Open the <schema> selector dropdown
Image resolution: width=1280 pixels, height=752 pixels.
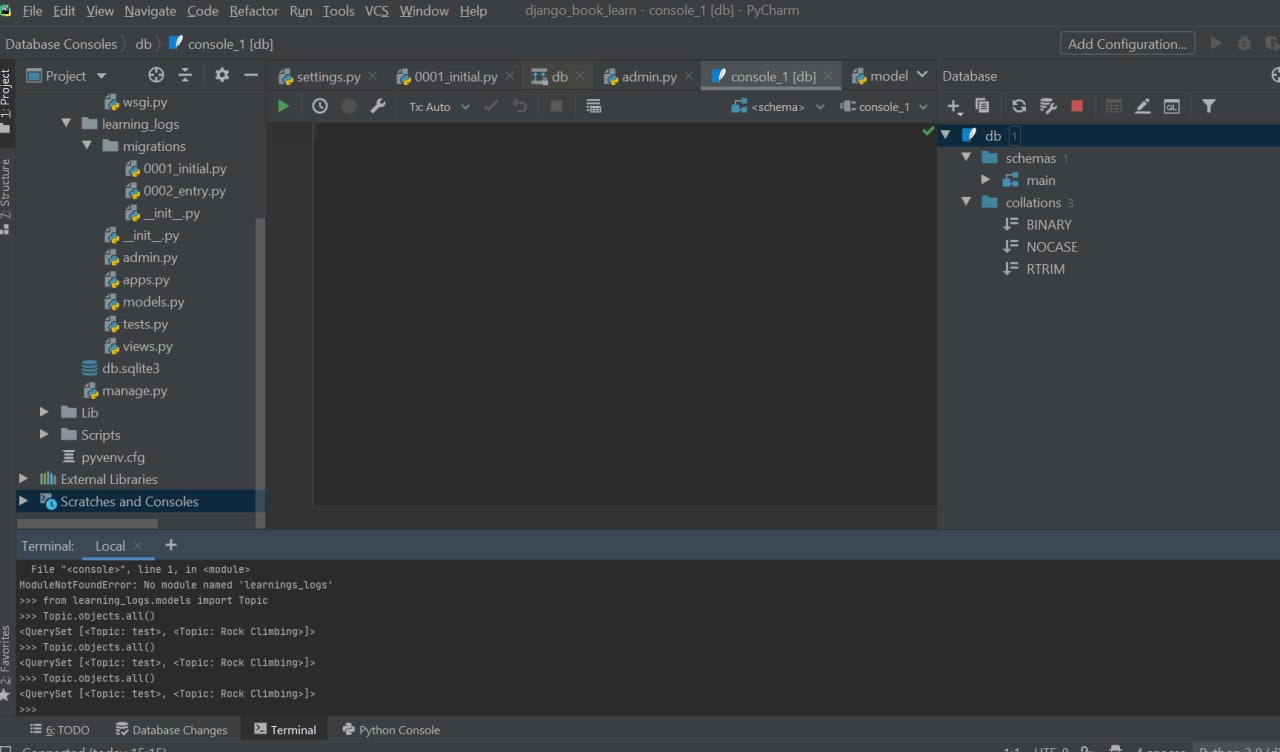[779, 106]
